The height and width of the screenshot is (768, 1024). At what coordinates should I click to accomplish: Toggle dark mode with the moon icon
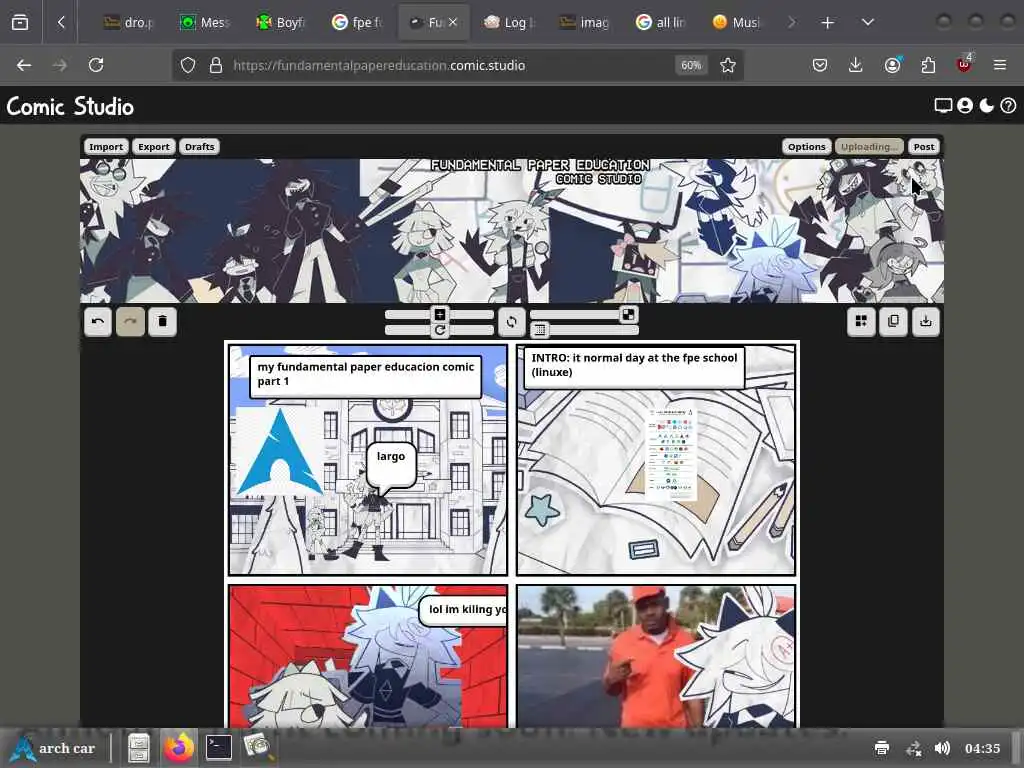(x=987, y=106)
